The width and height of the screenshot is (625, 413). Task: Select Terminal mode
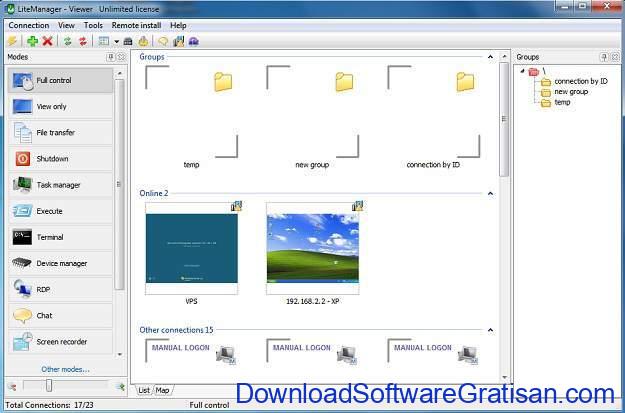click(61, 237)
